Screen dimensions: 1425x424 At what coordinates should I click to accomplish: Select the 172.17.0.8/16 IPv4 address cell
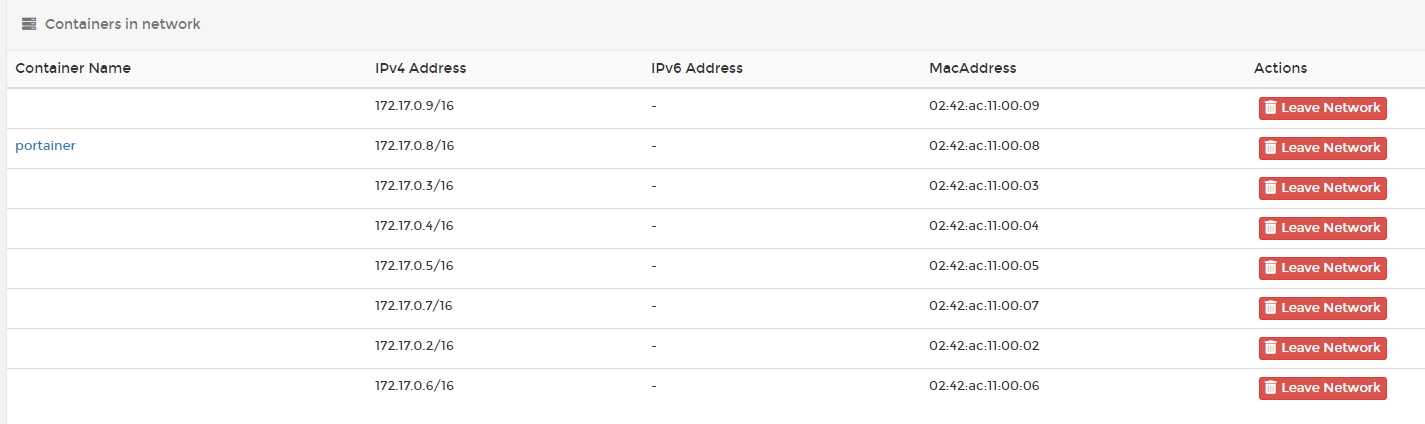click(414, 146)
